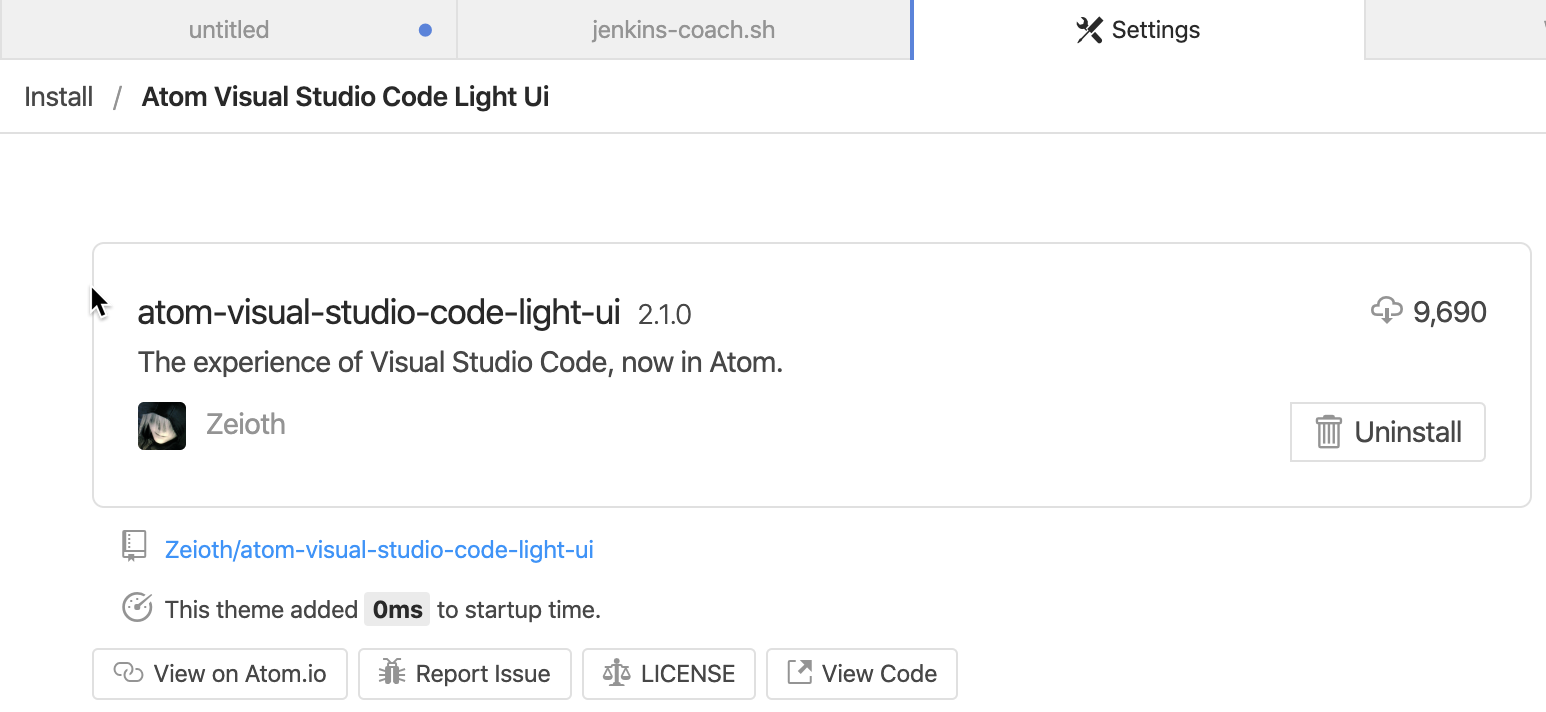
Task: Click the cloud download icon next to 9,690
Action: (x=1387, y=310)
